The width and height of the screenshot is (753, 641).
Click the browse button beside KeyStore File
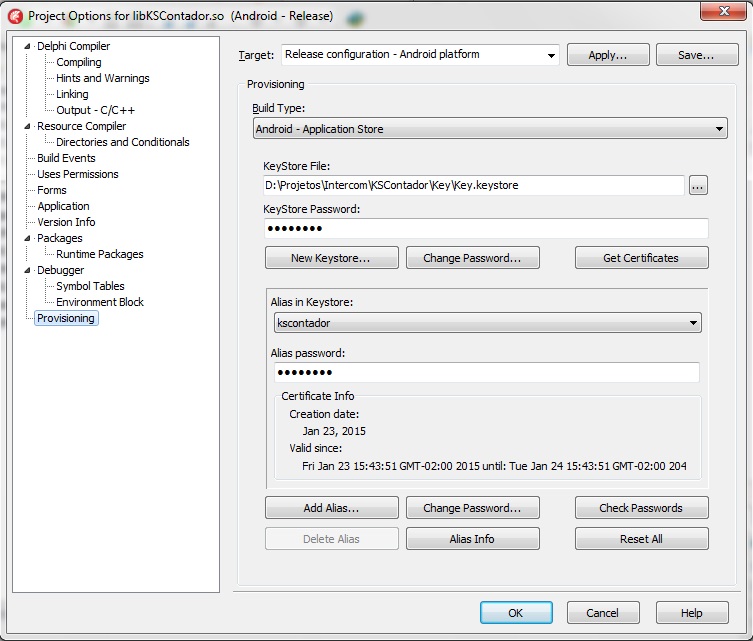[698, 185]
